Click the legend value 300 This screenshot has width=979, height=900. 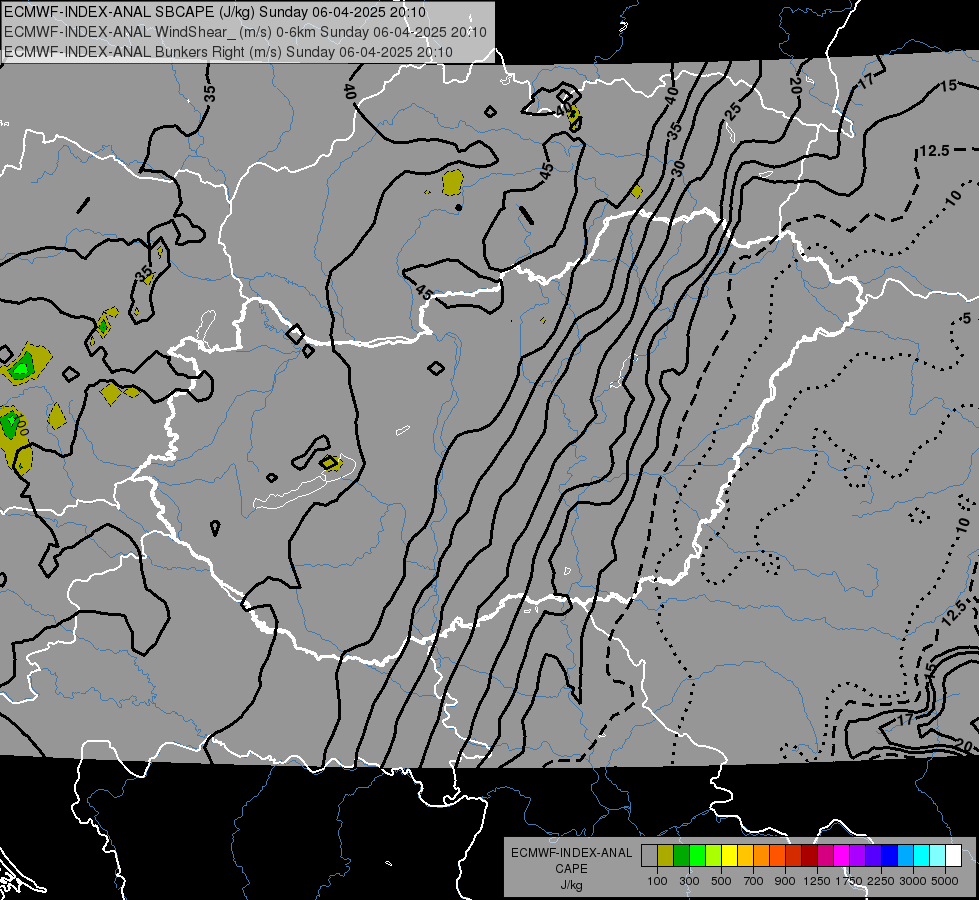(x=689, y=881)
